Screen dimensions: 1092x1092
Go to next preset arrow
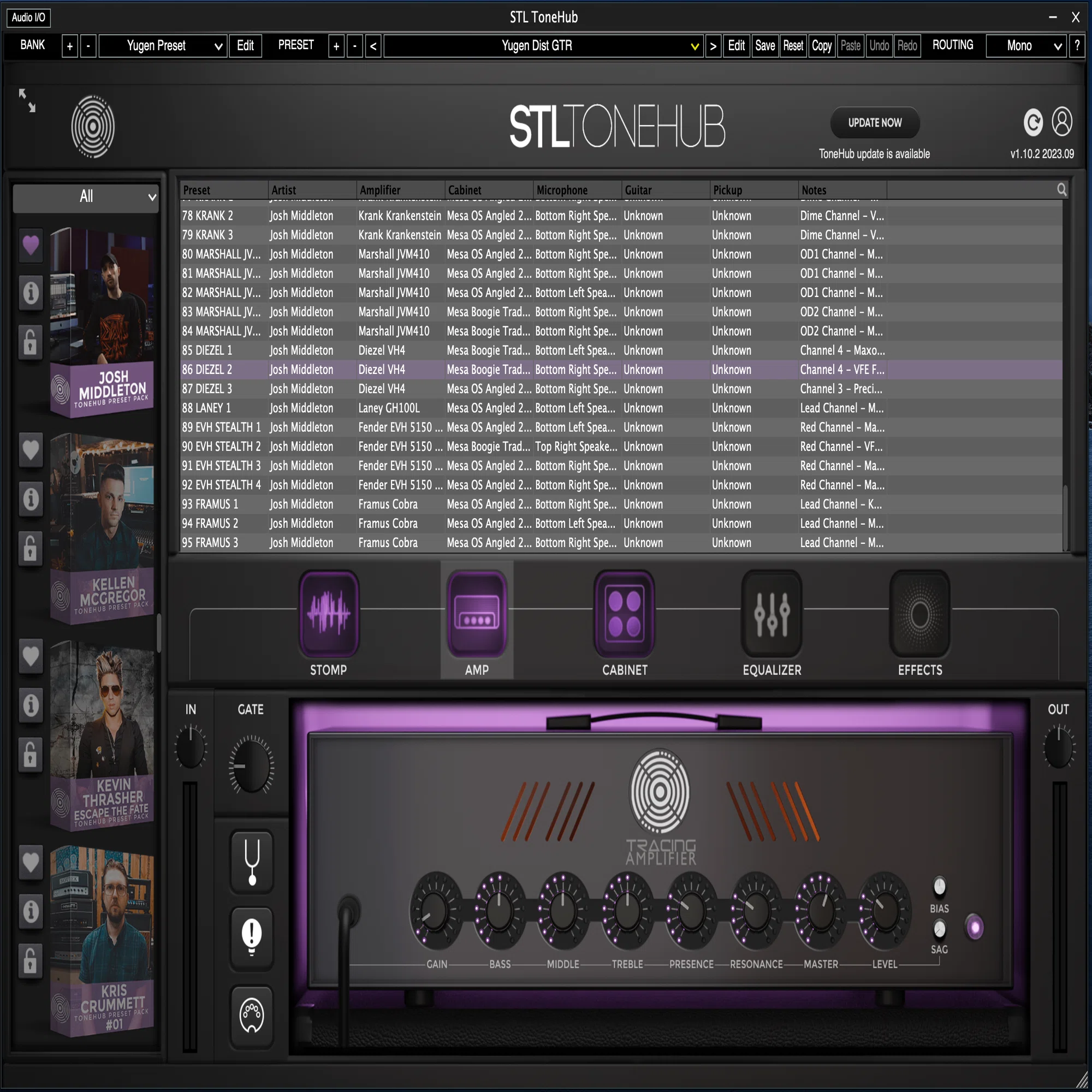tap(713, 46)
